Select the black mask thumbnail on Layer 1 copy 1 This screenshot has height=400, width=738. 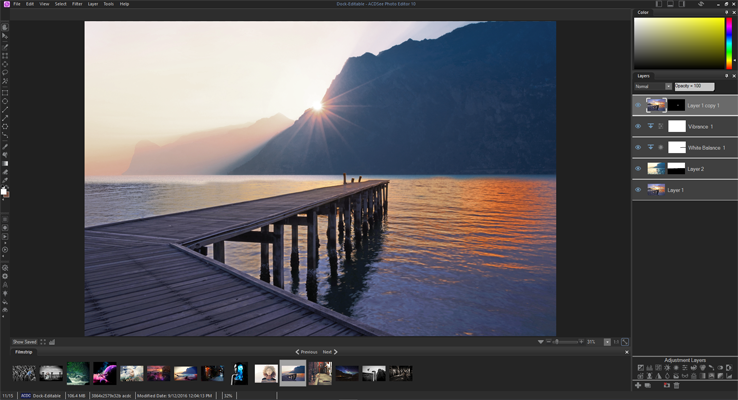click(x=677, y=105)
